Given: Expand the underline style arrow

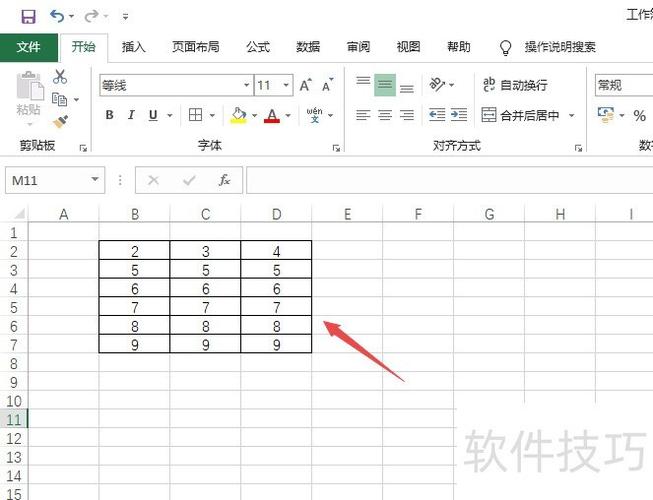Looking at the screenshot, I should 170,115.
